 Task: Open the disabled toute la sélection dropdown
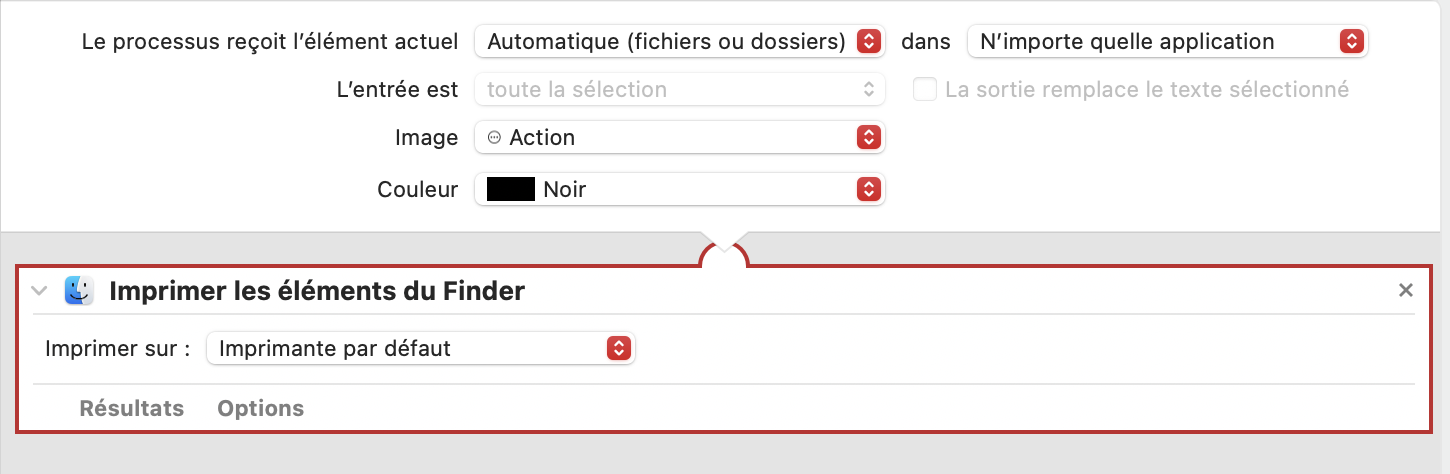pos(679,90)
